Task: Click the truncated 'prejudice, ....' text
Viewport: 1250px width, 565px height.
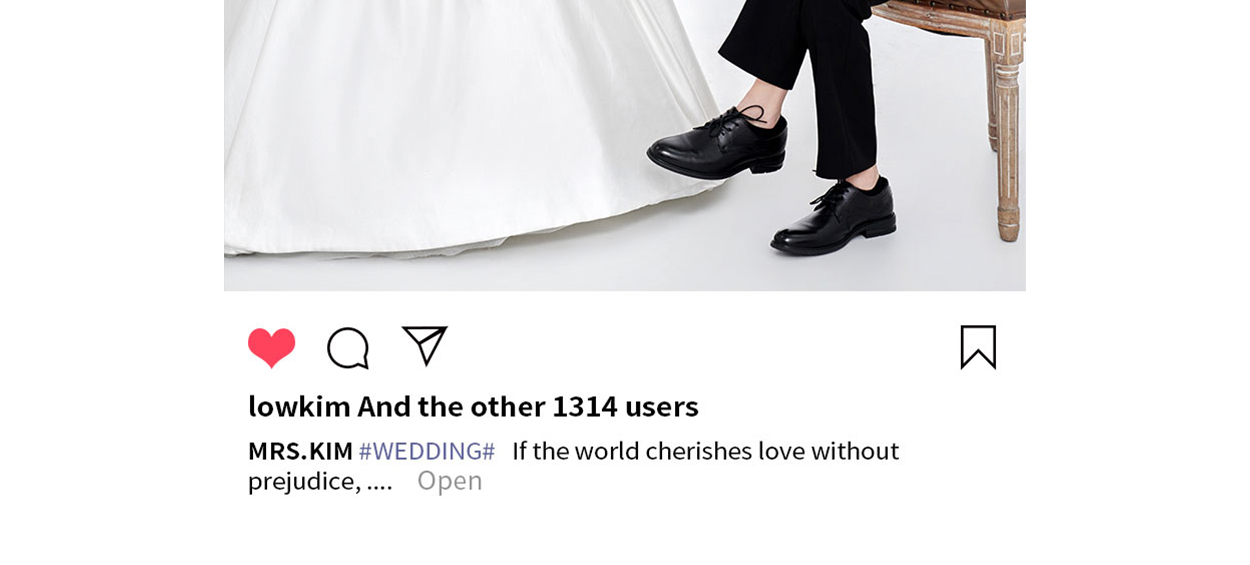Action: pyautogui.click(x=320, y=481)
